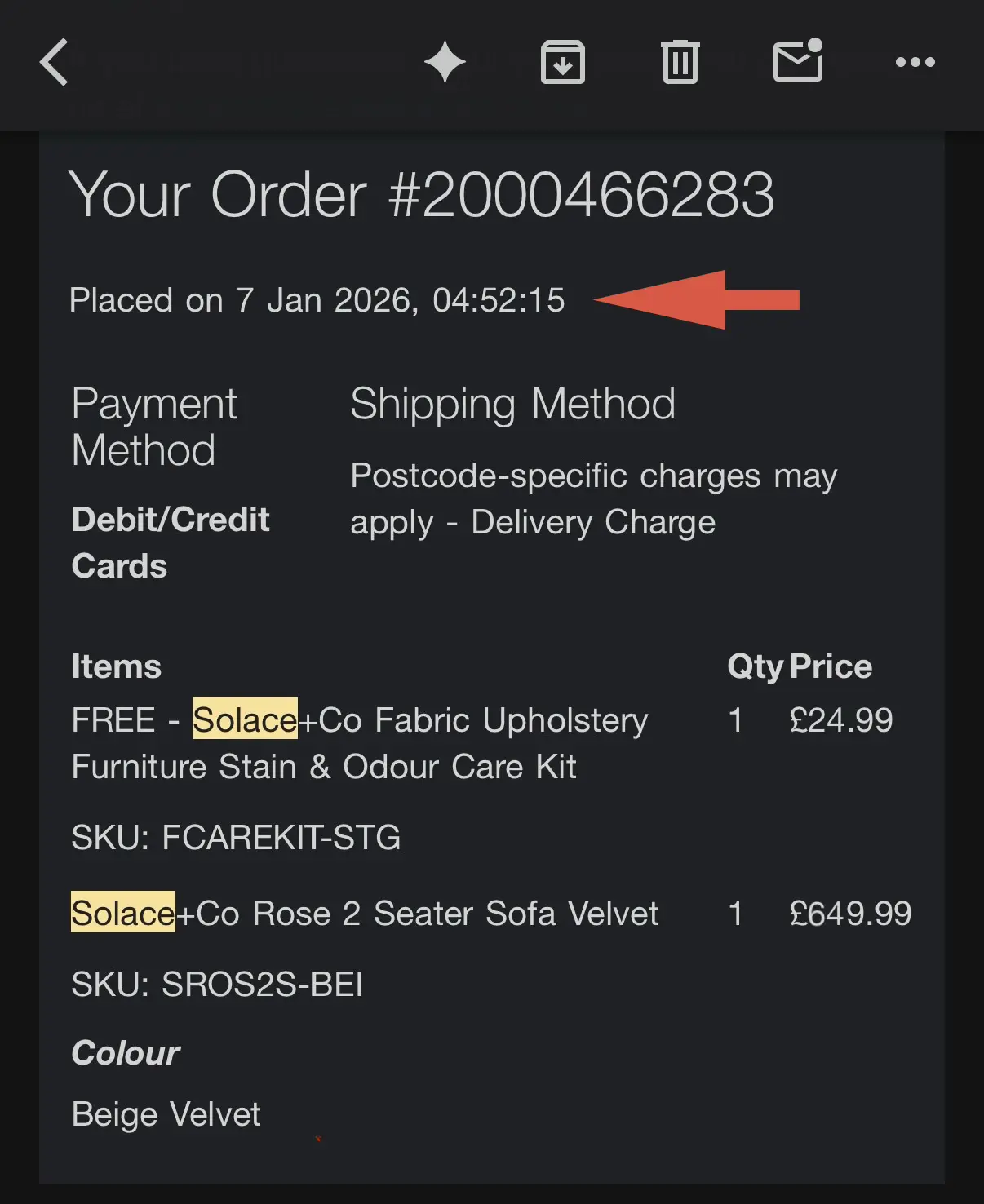The image size is (984, 1204).
Task: Tap the highlighted Solace in Rose Sofa item
Action: 123,913
